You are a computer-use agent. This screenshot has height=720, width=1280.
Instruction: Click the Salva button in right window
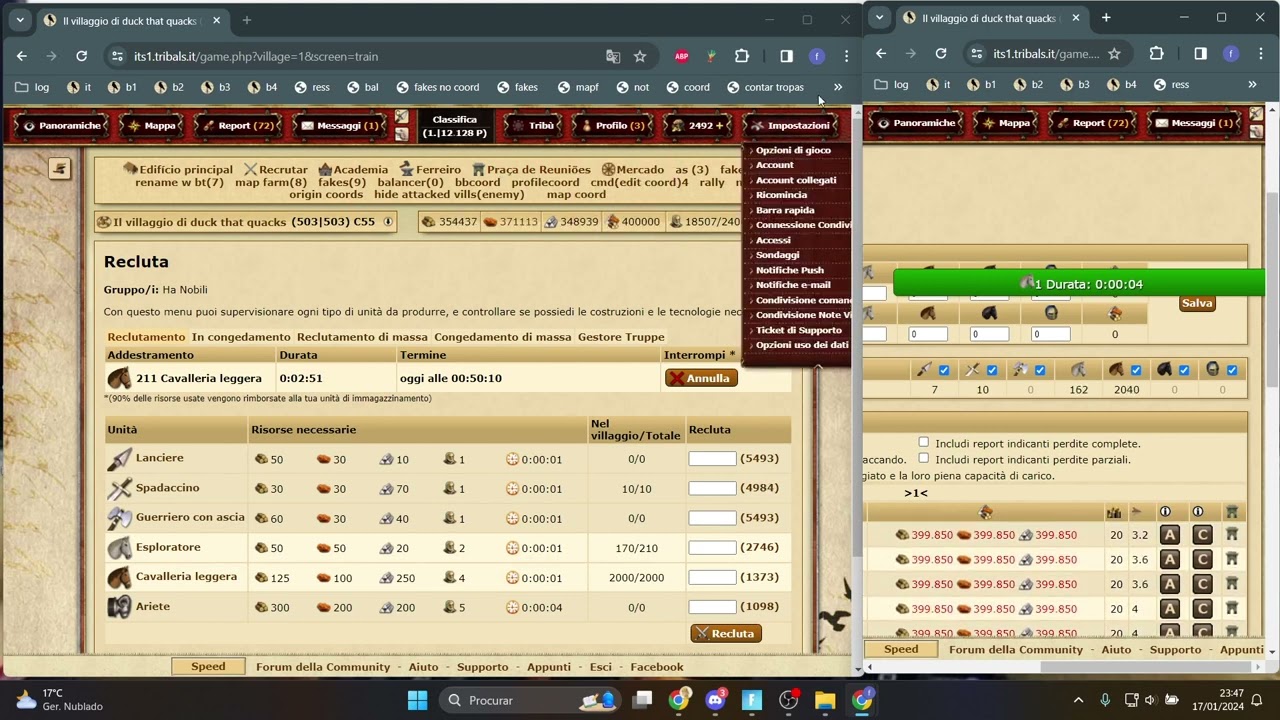tap(1197, 303)
